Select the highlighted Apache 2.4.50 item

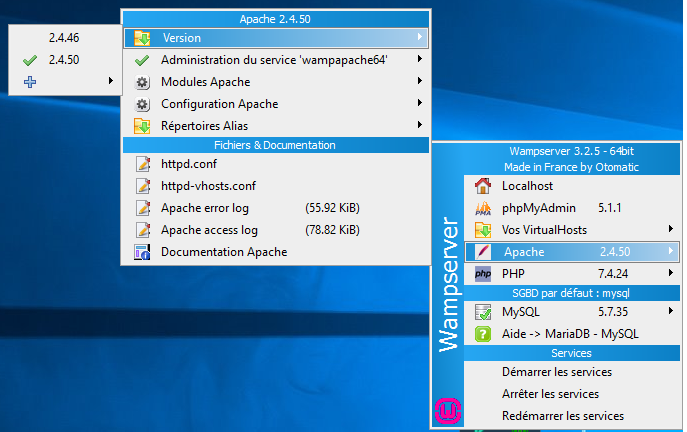tap(572, 252)
